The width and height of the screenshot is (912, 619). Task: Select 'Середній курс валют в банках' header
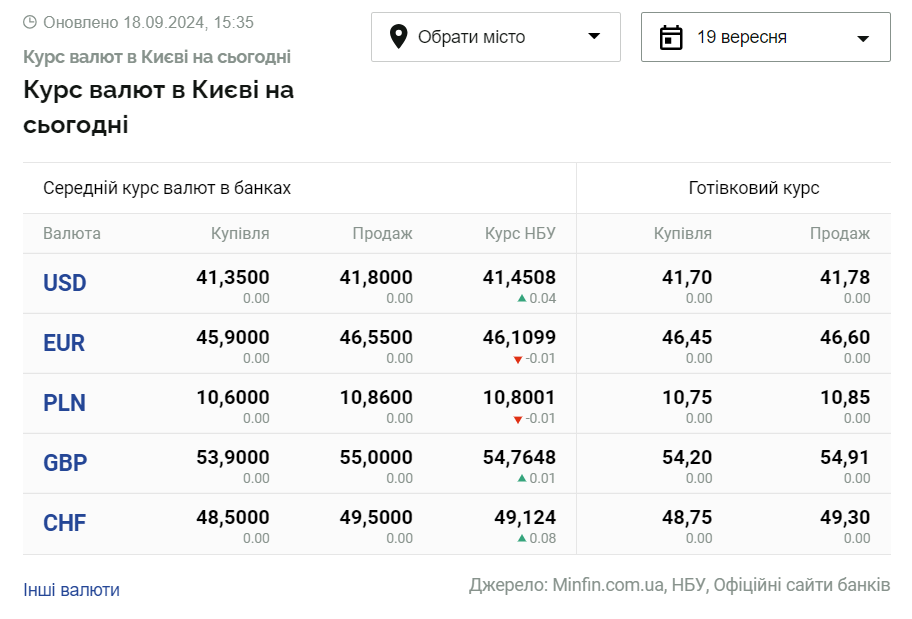click(167, 188)
